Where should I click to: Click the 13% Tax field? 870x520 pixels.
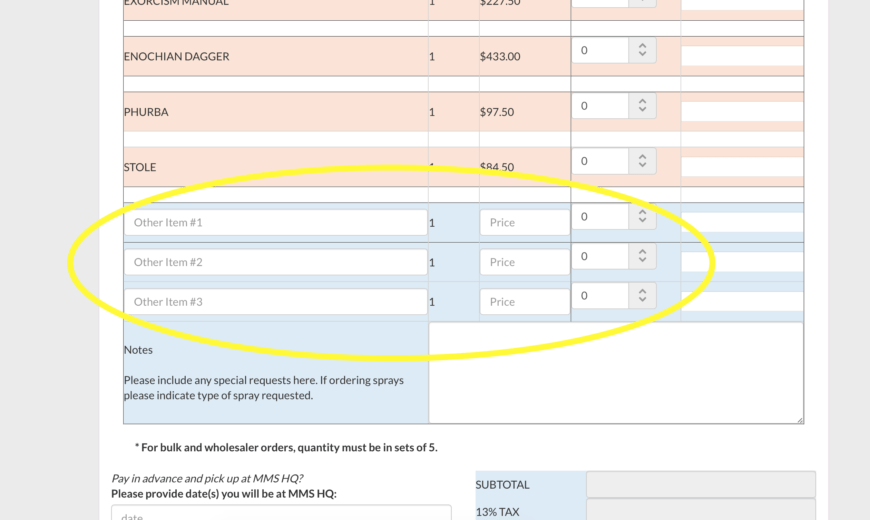point(700,511)
